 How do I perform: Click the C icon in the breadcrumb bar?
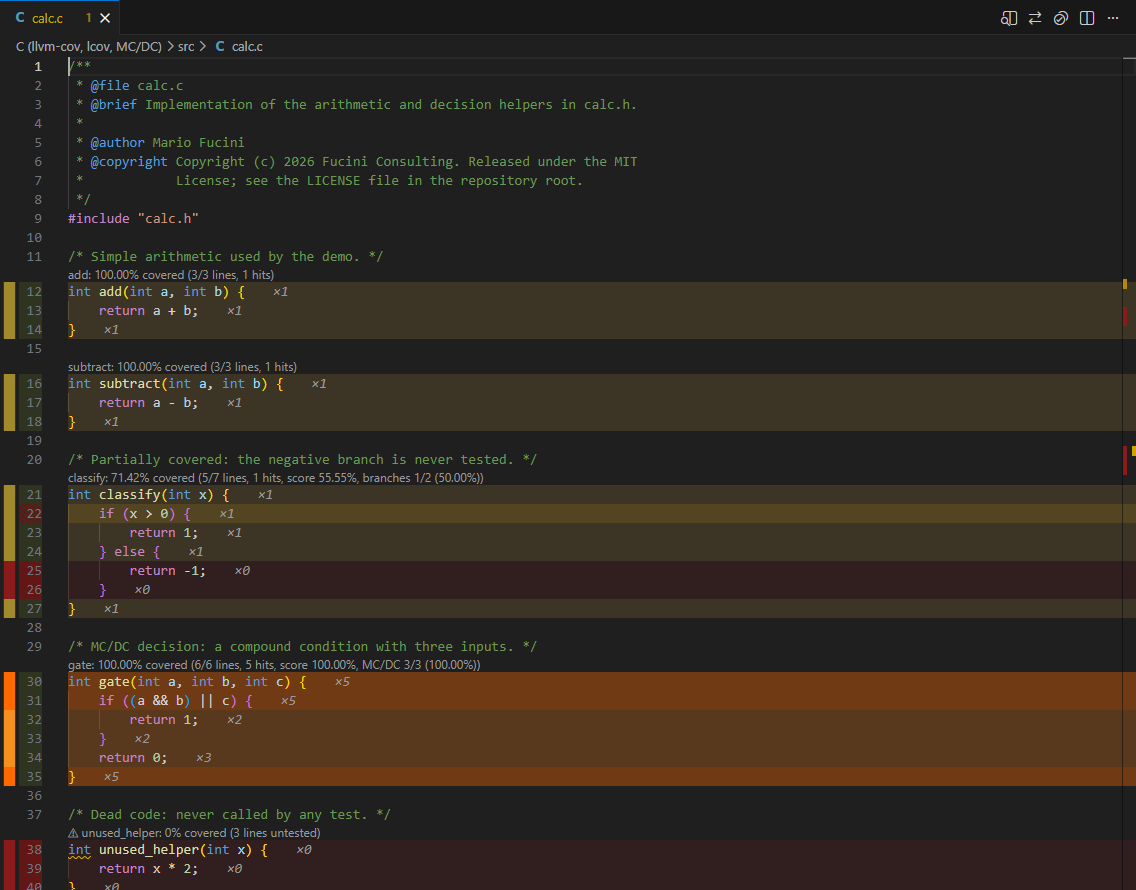(220, 46)
